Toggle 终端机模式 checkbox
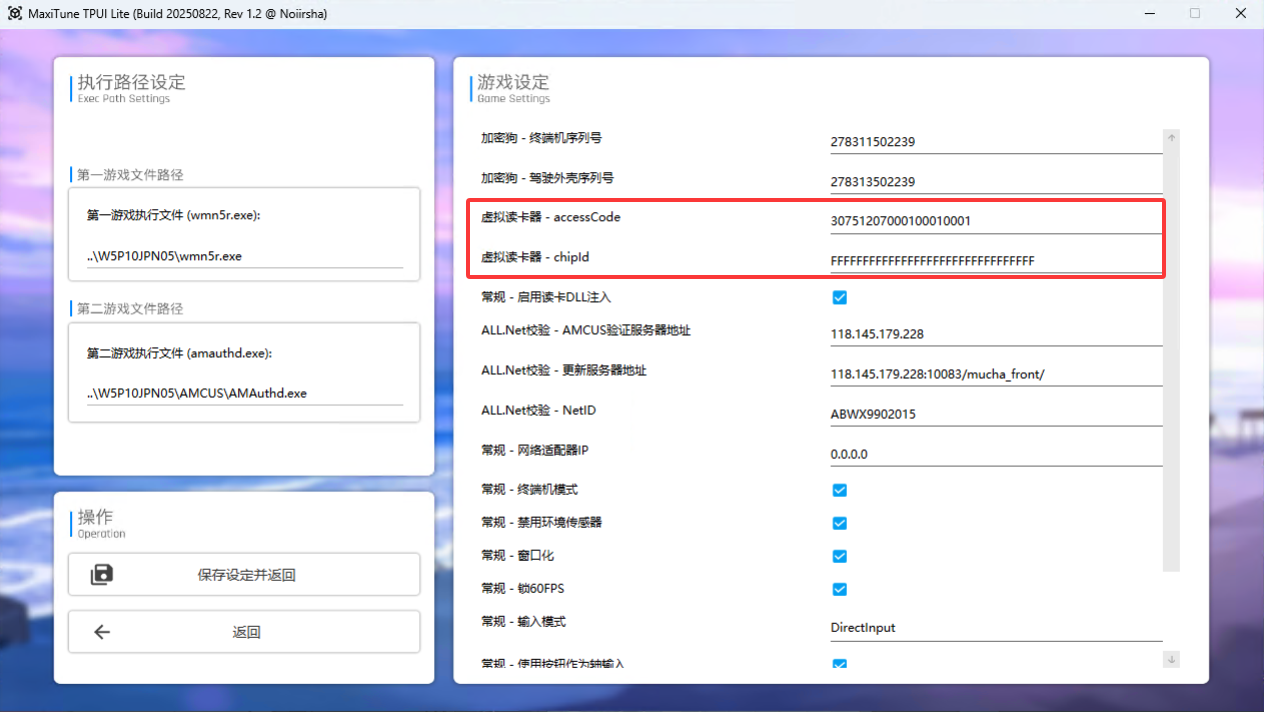 tap(840, 490)
